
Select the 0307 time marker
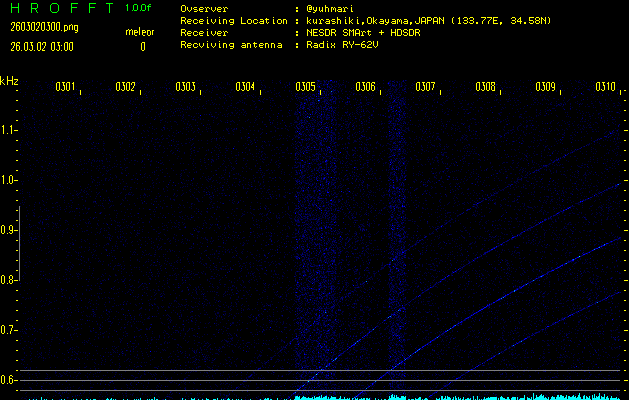[425, 87]
